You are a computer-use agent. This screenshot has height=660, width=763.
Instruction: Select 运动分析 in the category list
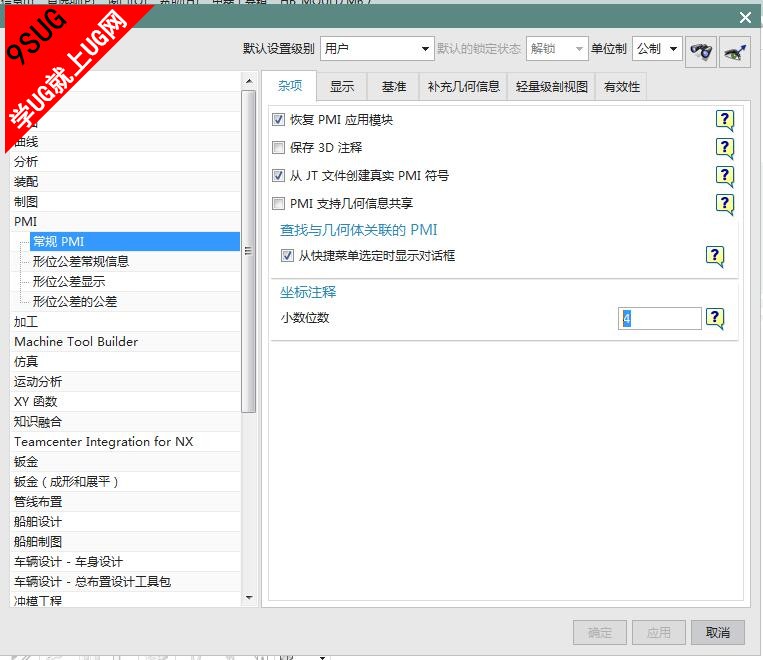pos(125,382)
